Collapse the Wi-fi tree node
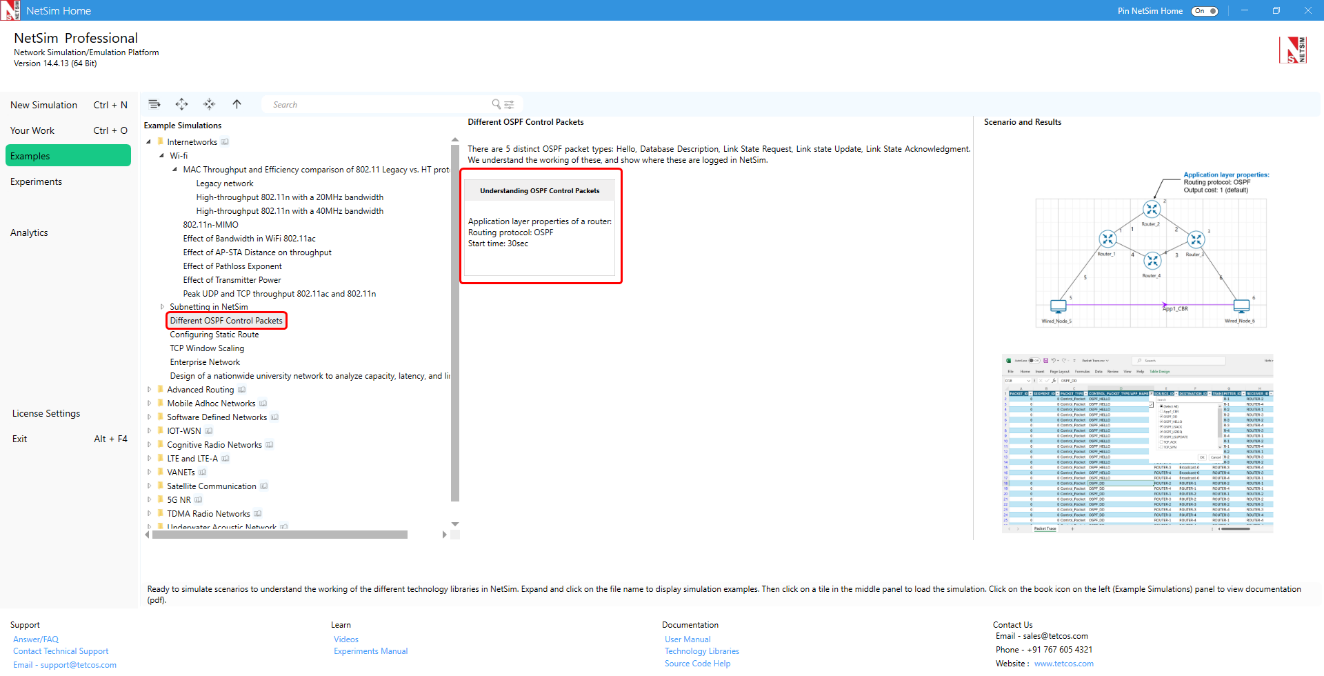The height and width of the screenshot is (676, 1324). [x=162, y=156]
